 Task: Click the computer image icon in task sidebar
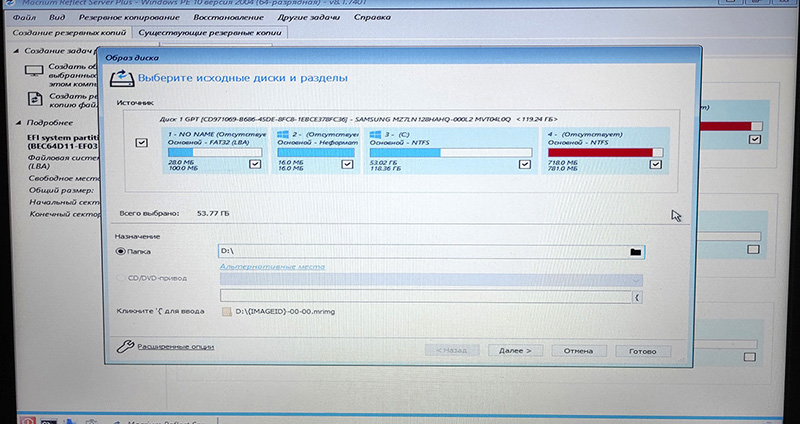(33, 70)
